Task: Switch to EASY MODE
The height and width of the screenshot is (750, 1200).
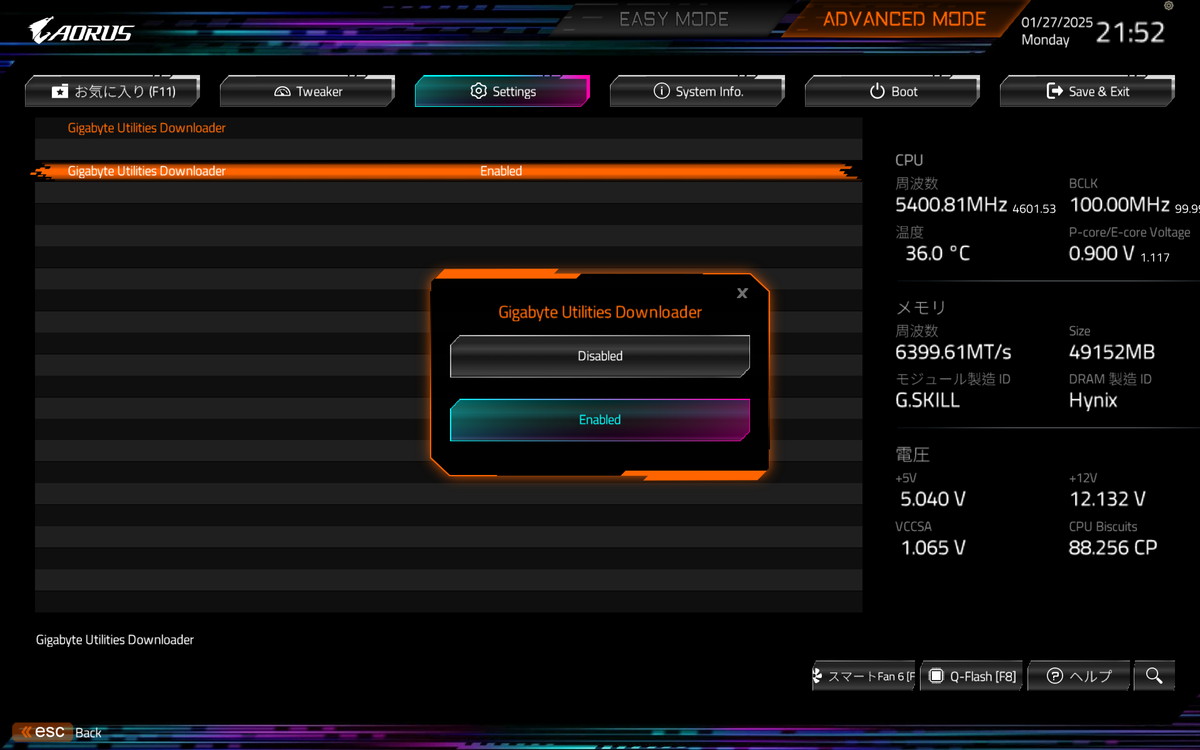Action: tap(674, 19)
